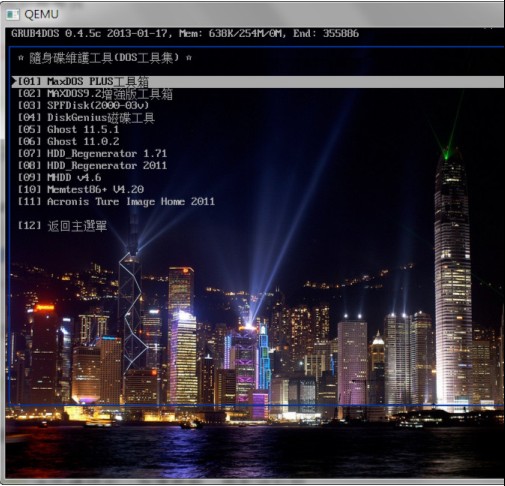Click the QEMU title bar text
Screen dimensions: 505x486
pos(41,14)
